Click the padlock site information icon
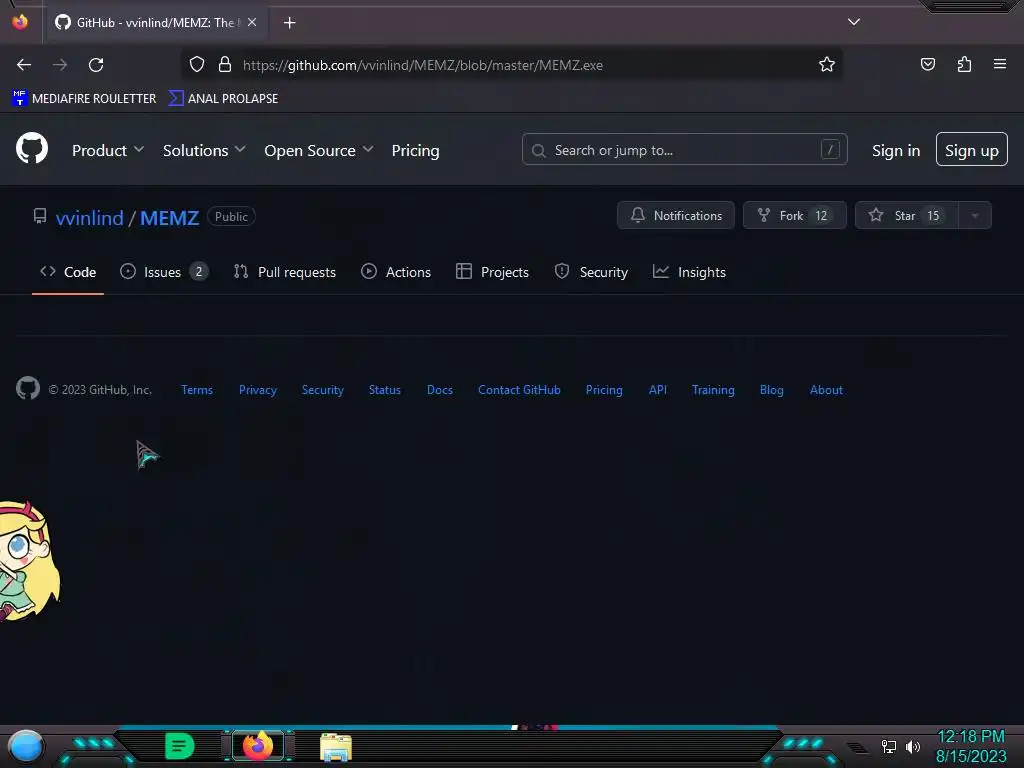Image resolution: width=1024 pixels, height=768 pixels. click(x=225, y=65)
